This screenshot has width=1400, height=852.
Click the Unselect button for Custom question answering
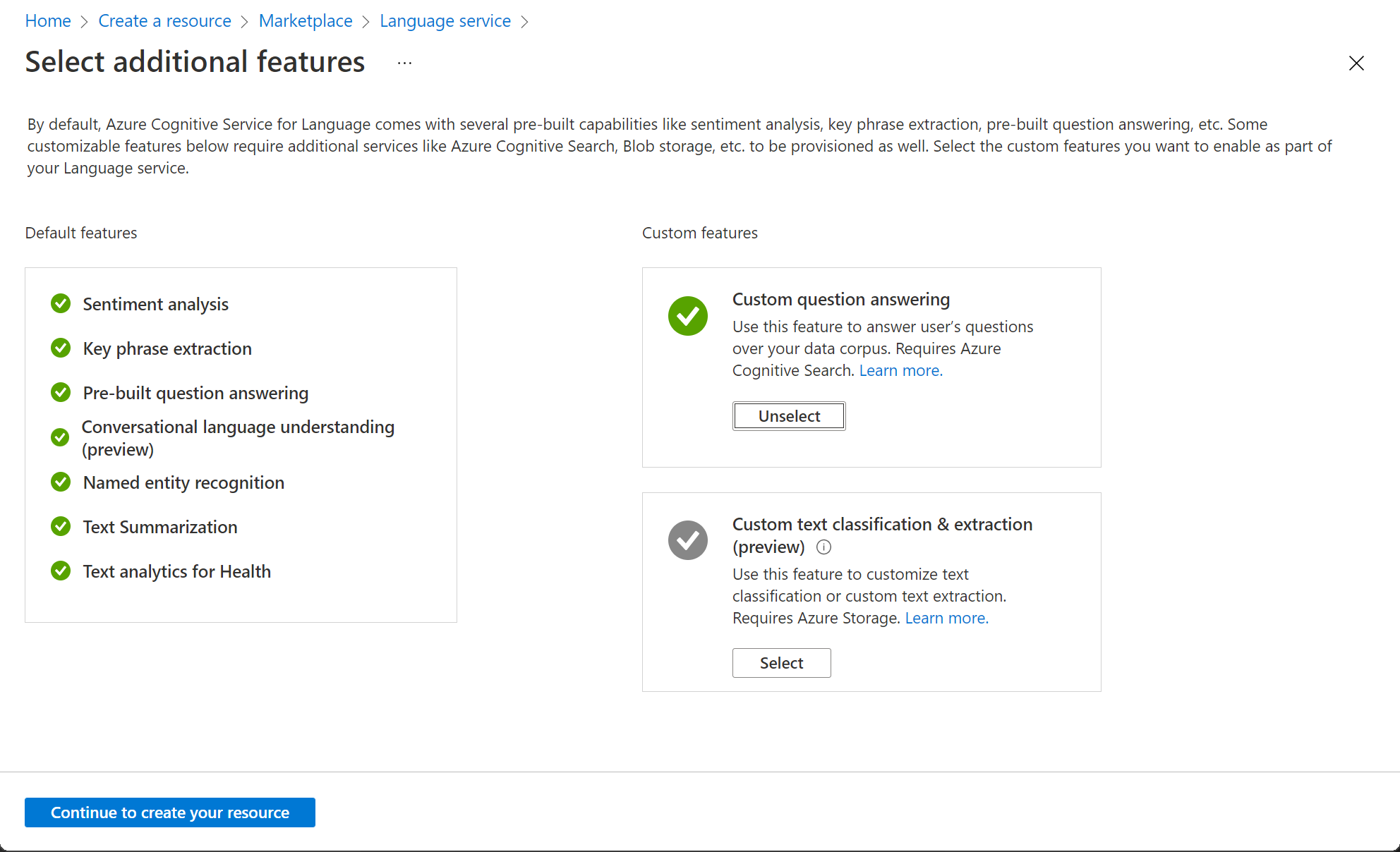(x=788, y=416)
